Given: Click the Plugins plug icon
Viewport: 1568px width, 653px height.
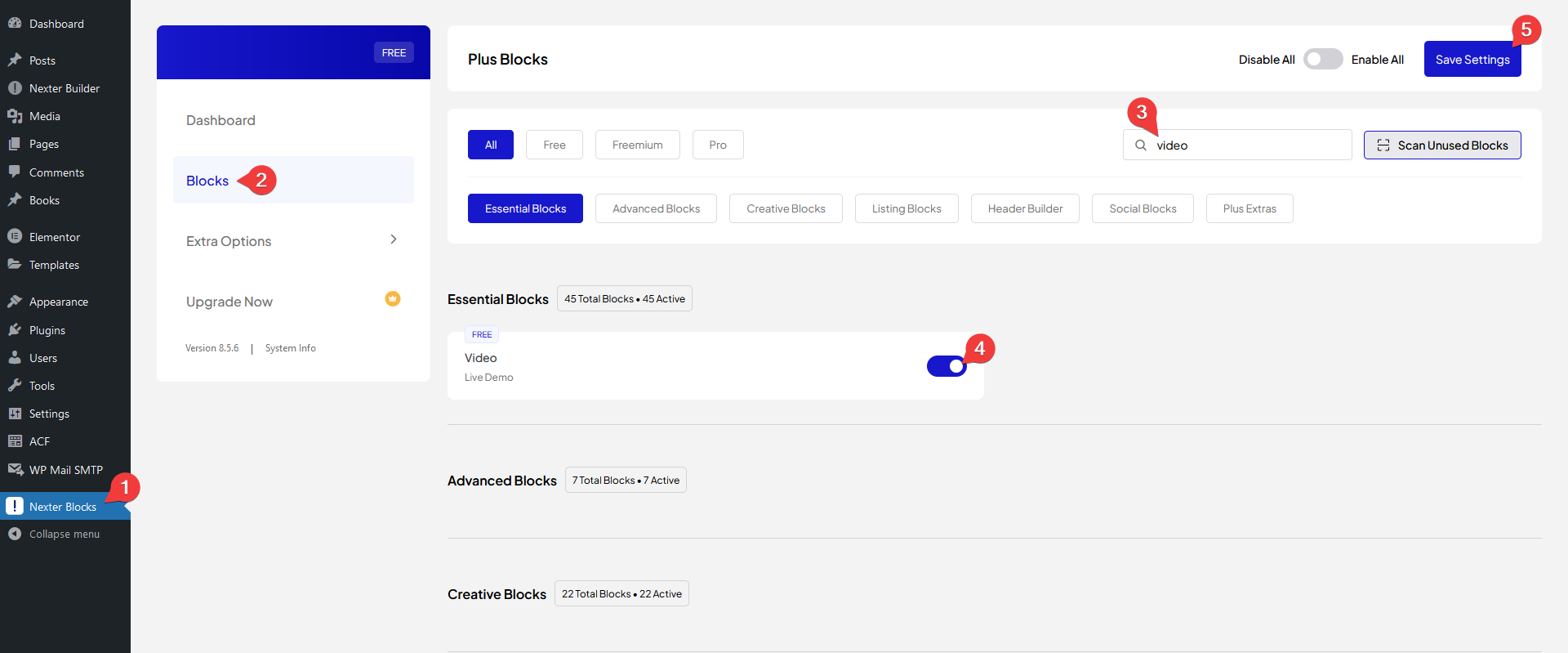Looking at the screenshot, I should coord(15,330).
